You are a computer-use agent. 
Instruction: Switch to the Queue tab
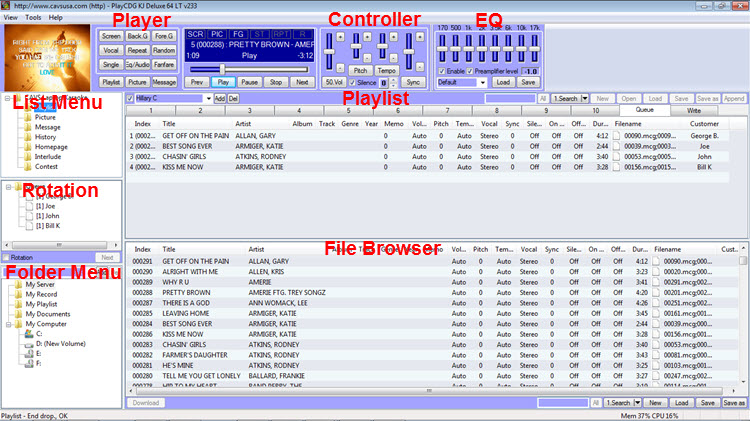(632, 110)
